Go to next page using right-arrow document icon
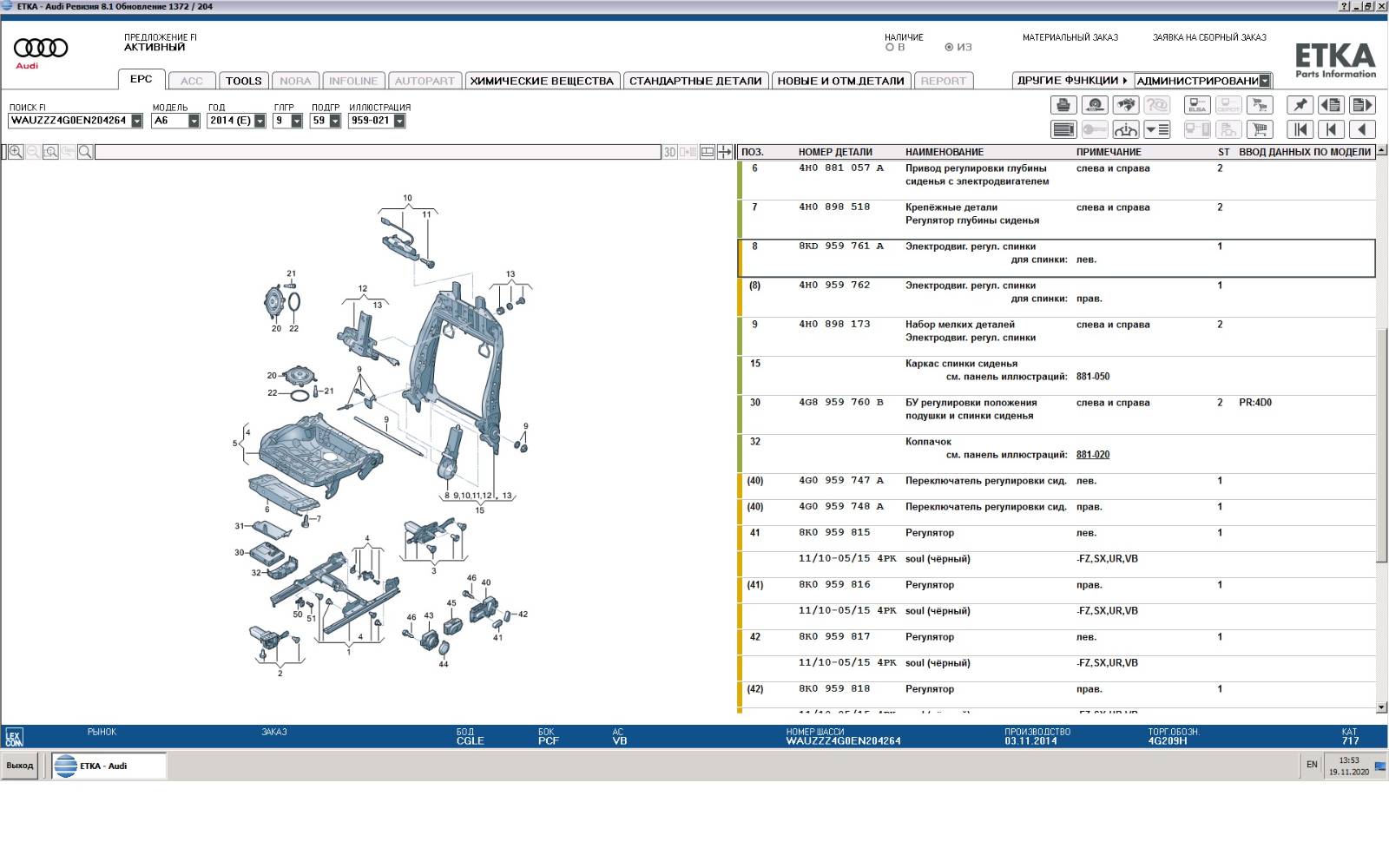The image size is (1389, 868). tap(1362, 105)
